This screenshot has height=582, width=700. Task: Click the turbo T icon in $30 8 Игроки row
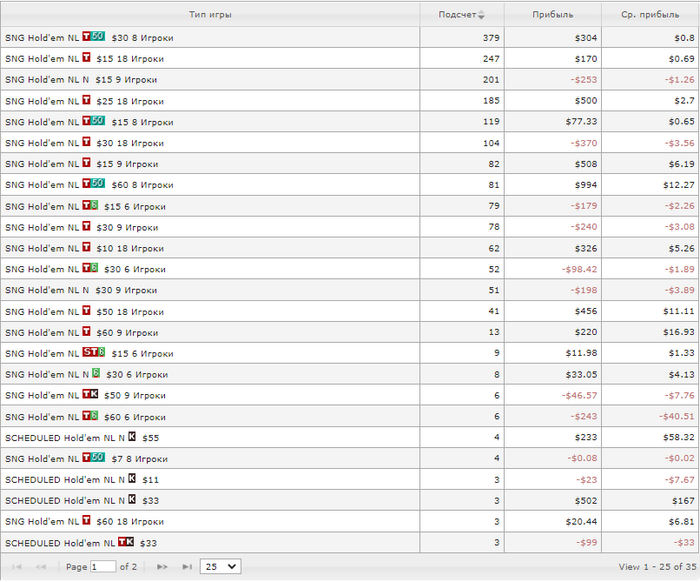pos(86,36)
